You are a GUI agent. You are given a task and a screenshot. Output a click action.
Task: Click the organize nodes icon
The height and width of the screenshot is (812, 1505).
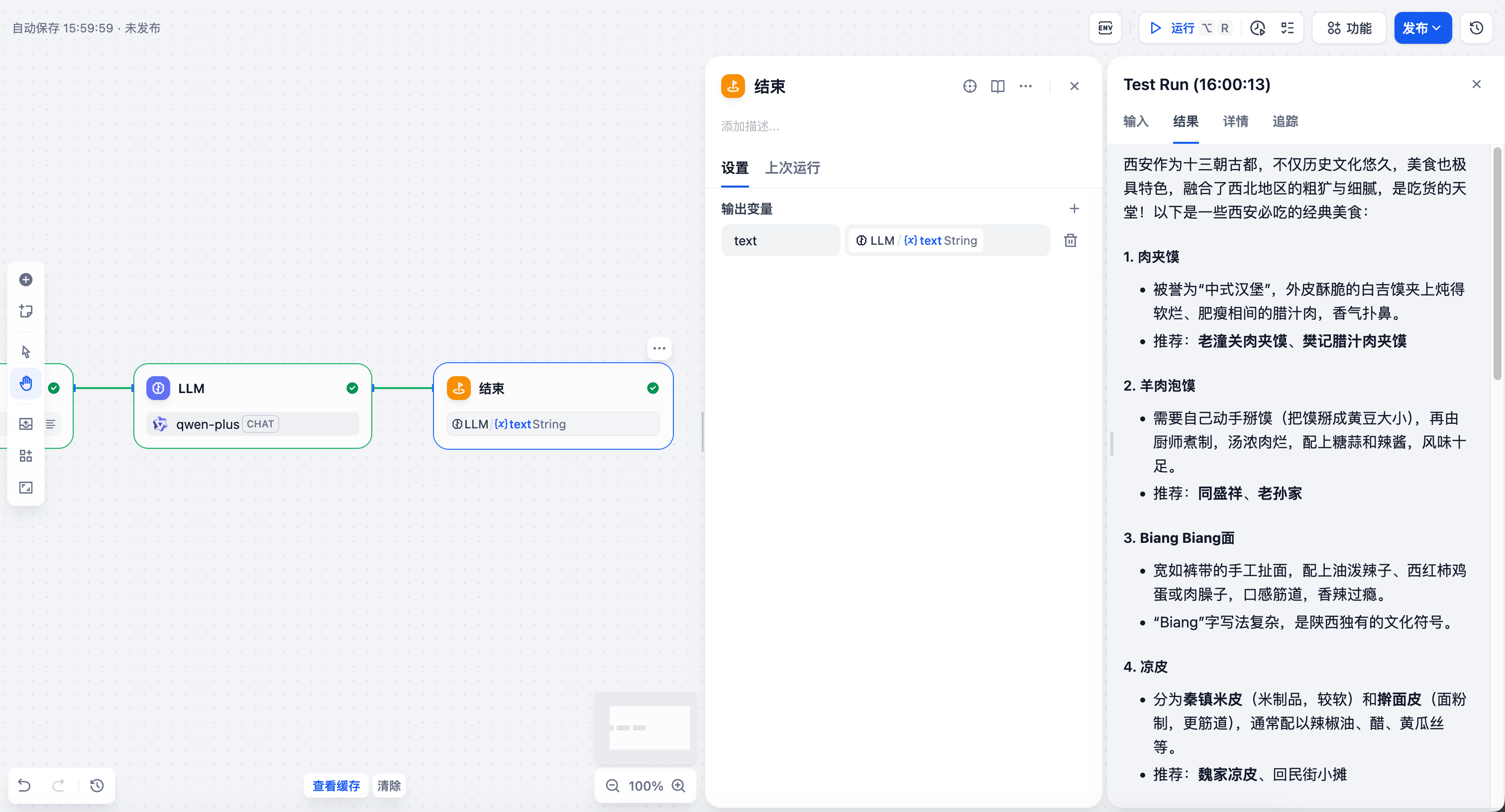[x=26, y=456]
